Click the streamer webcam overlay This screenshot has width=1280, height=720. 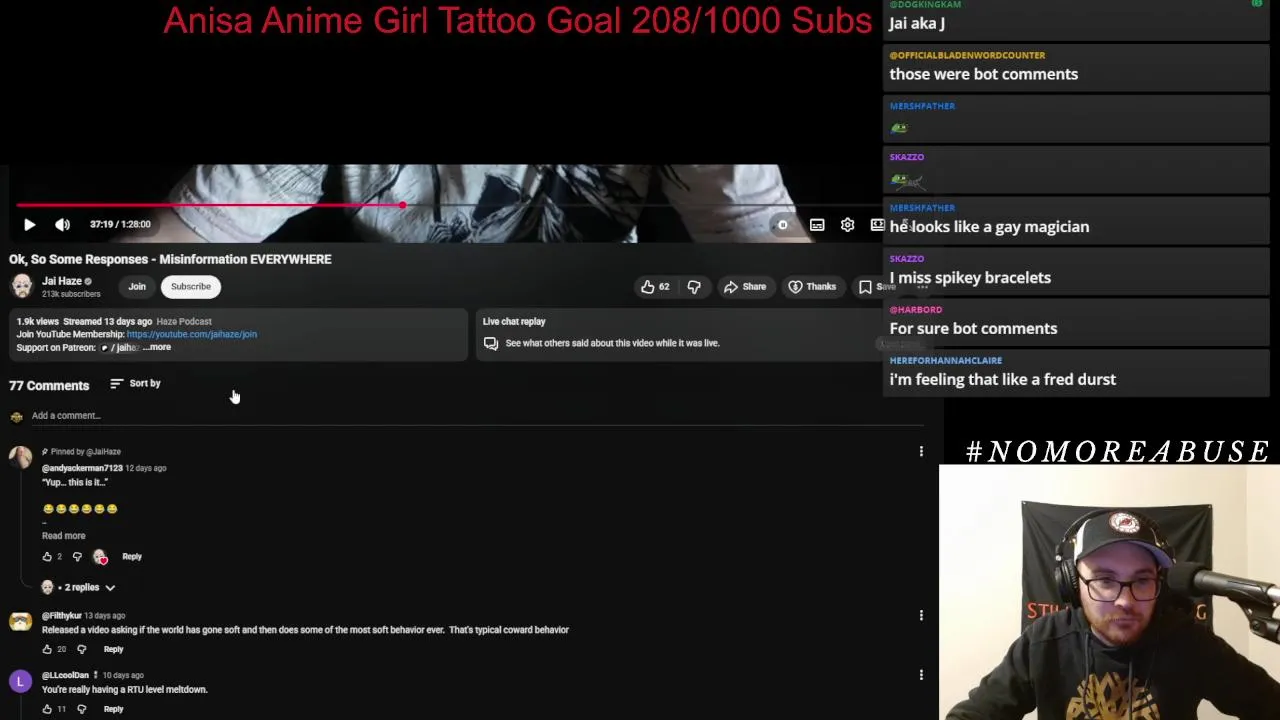[x=1109, y=592]
